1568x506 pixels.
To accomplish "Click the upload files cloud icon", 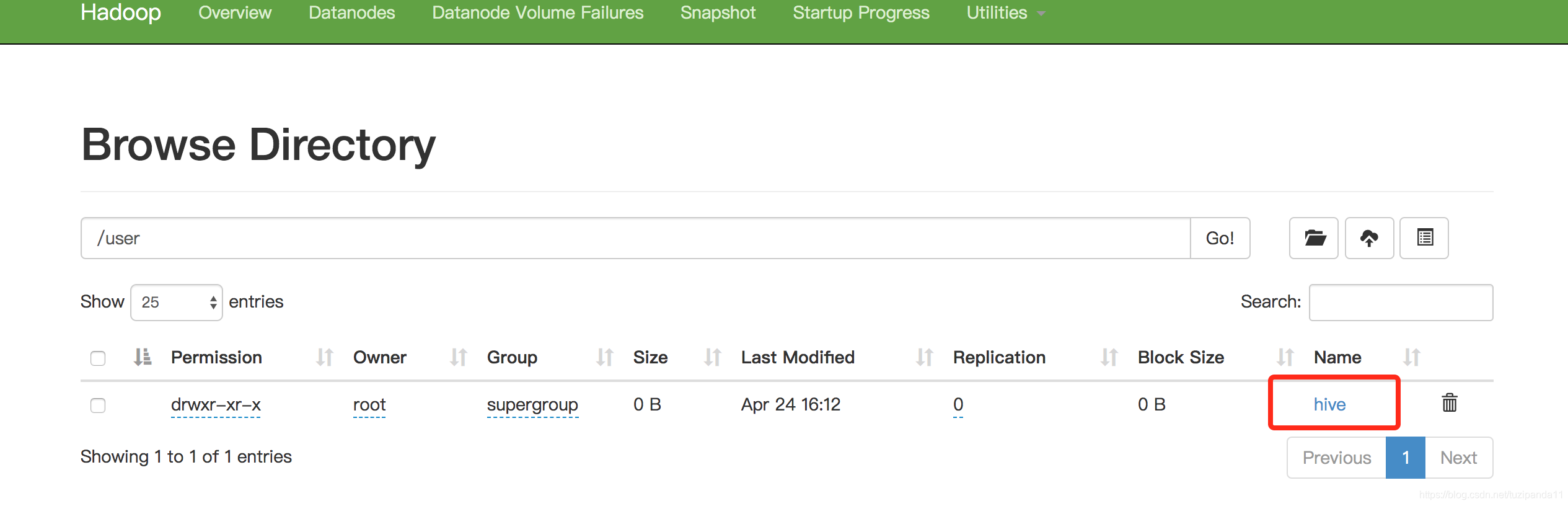I will [1369, 238].
